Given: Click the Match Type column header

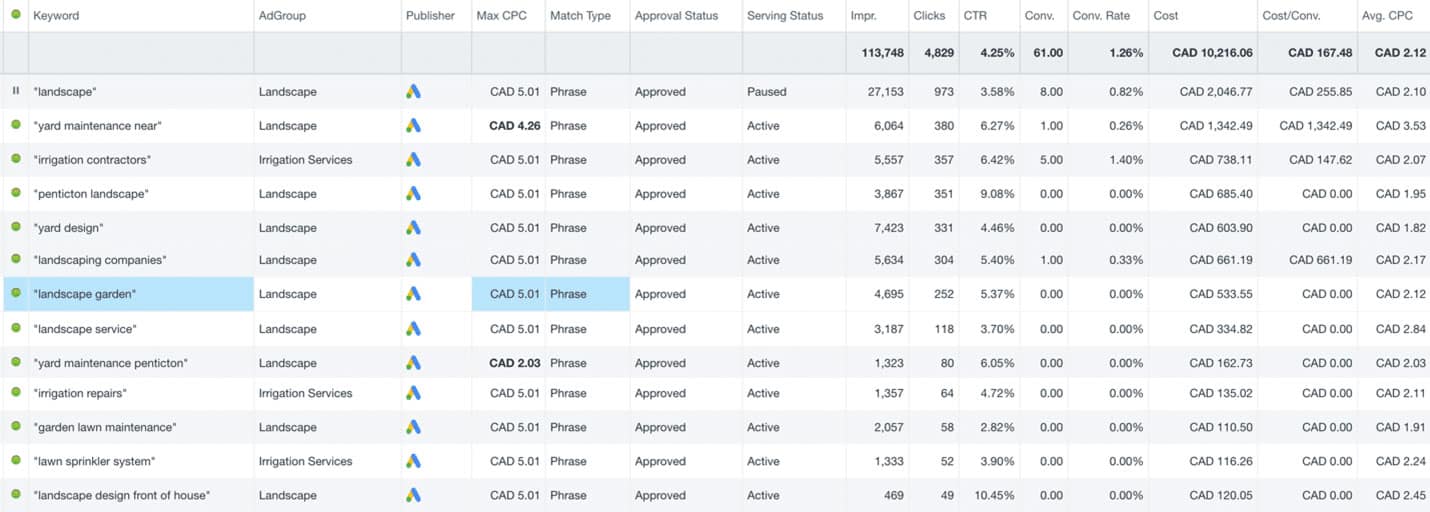Looking at the screenshot, I should pos(580,16).
